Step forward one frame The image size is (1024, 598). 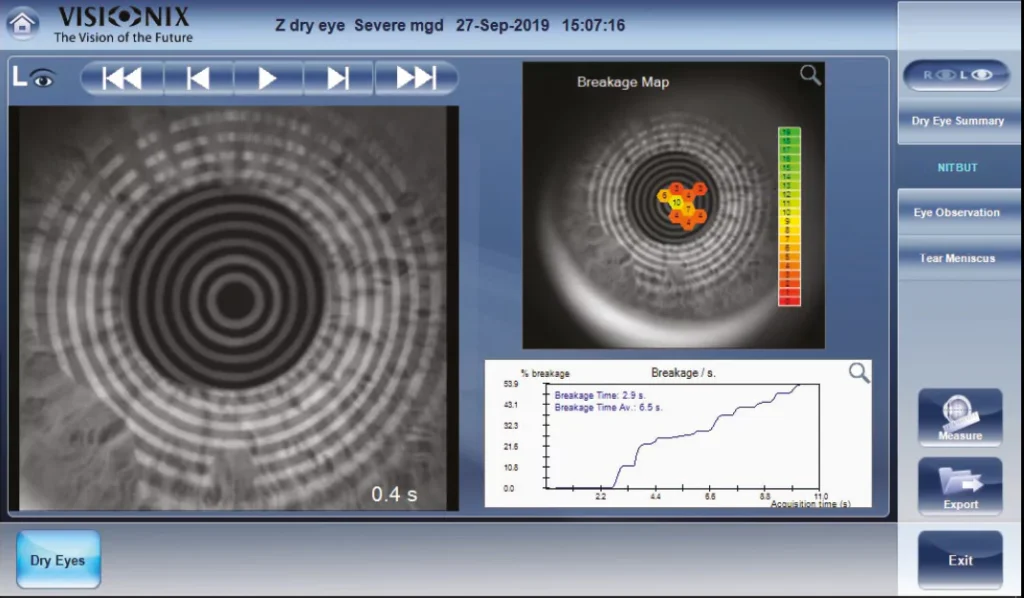tap(338, 78)
